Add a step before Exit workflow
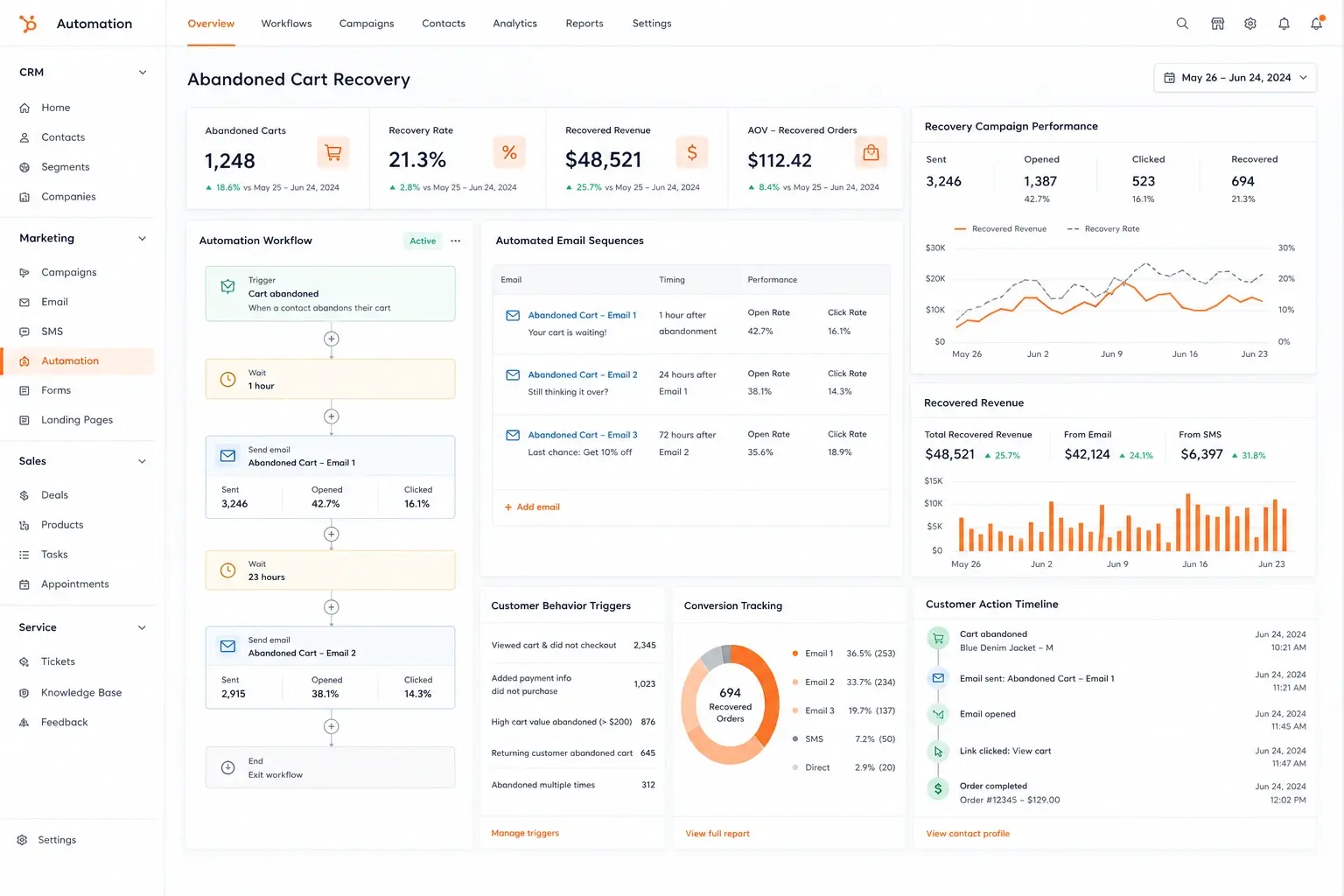The width and height of the screenshot is (1344, 896). [331, 726]
